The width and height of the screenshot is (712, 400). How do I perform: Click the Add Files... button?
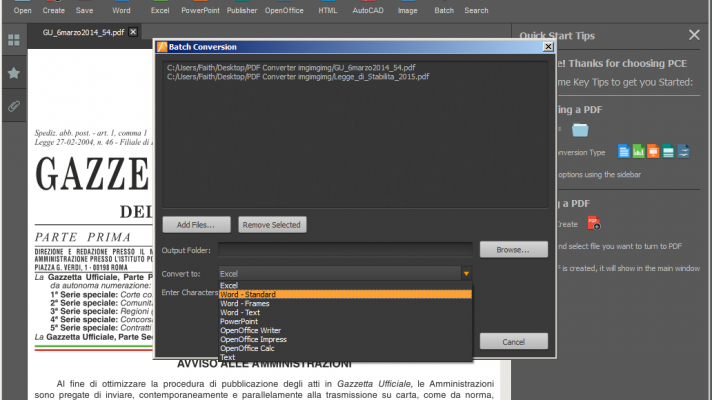[x=196, y=225]
